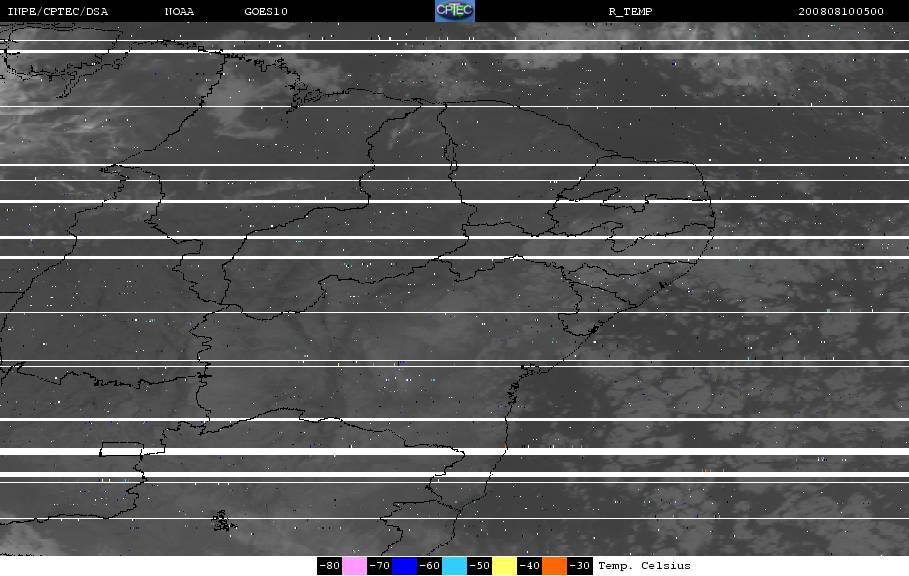Select the cyan legend swatch
Viewport: 909px width, 576px height.
click(454, 566)
